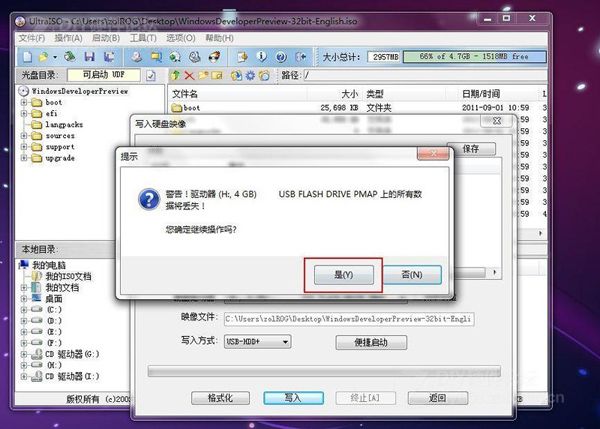The width and height of the screenshot is (600, 429).
Task: Click the 66% of 4.7GB capacity bar
Action: (x=474, y=57)
